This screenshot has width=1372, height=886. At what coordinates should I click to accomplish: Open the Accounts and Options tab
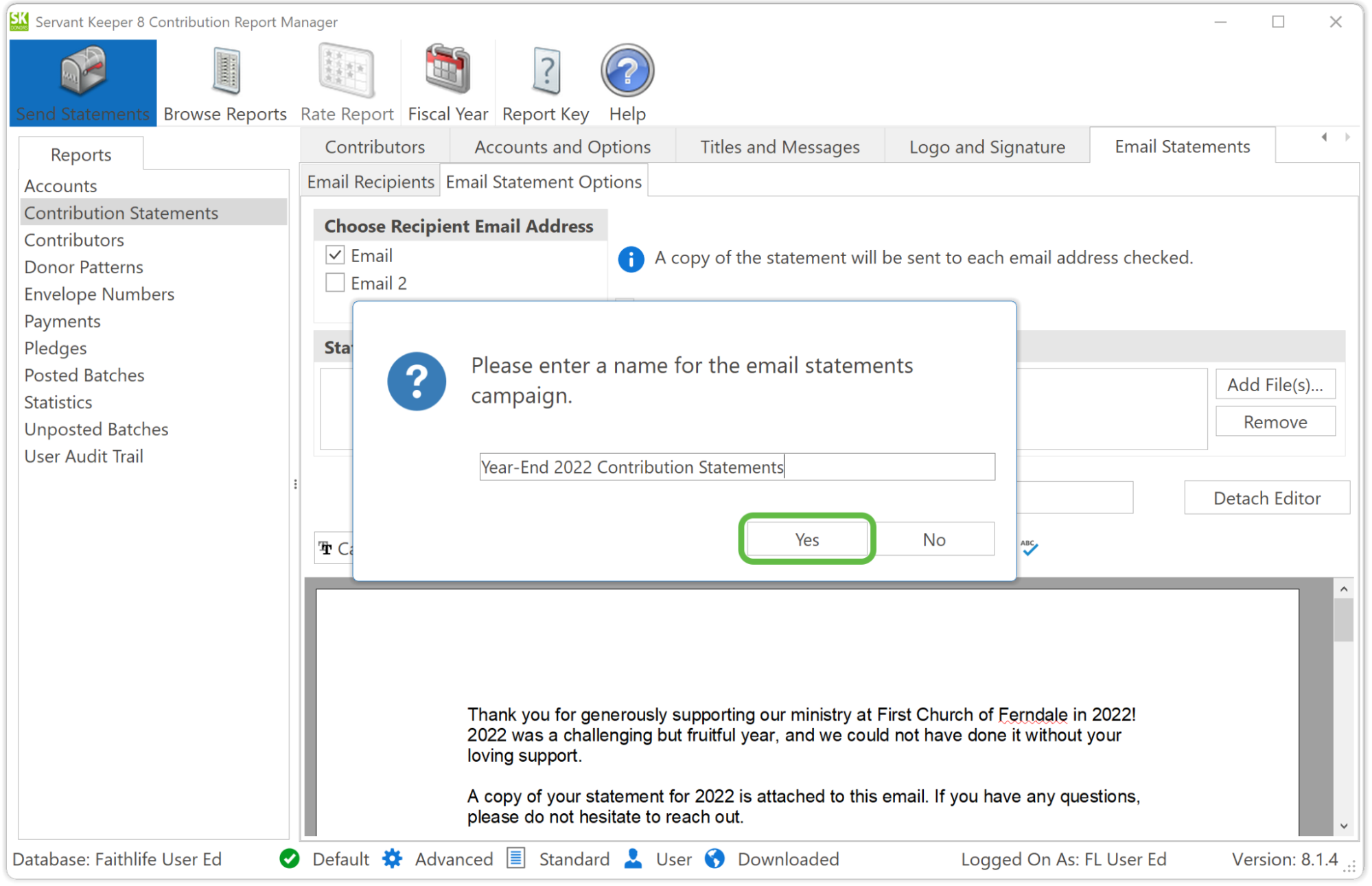[x=562, y=147]
